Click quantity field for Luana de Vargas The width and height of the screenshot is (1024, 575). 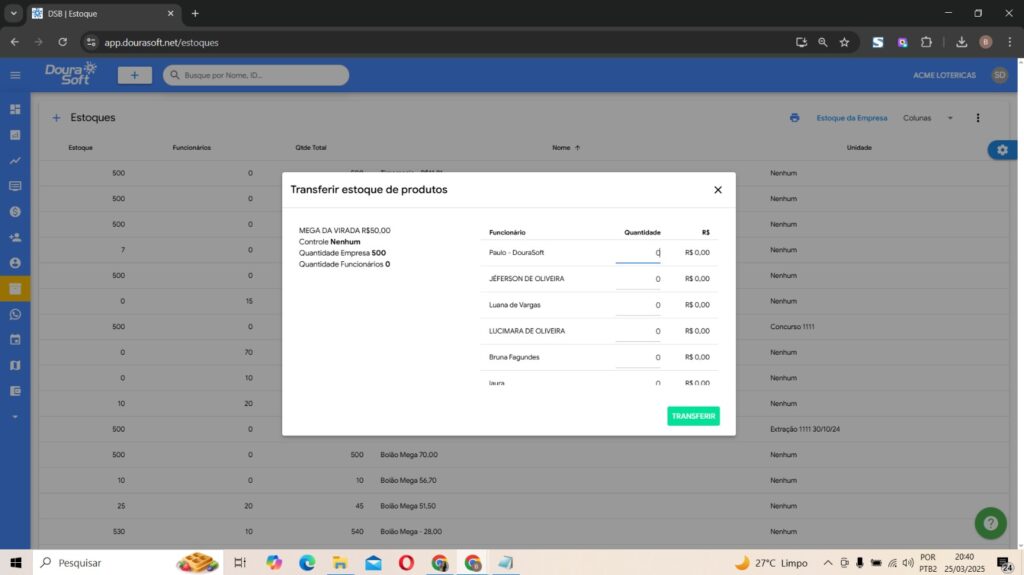click(x=638, y=305)
